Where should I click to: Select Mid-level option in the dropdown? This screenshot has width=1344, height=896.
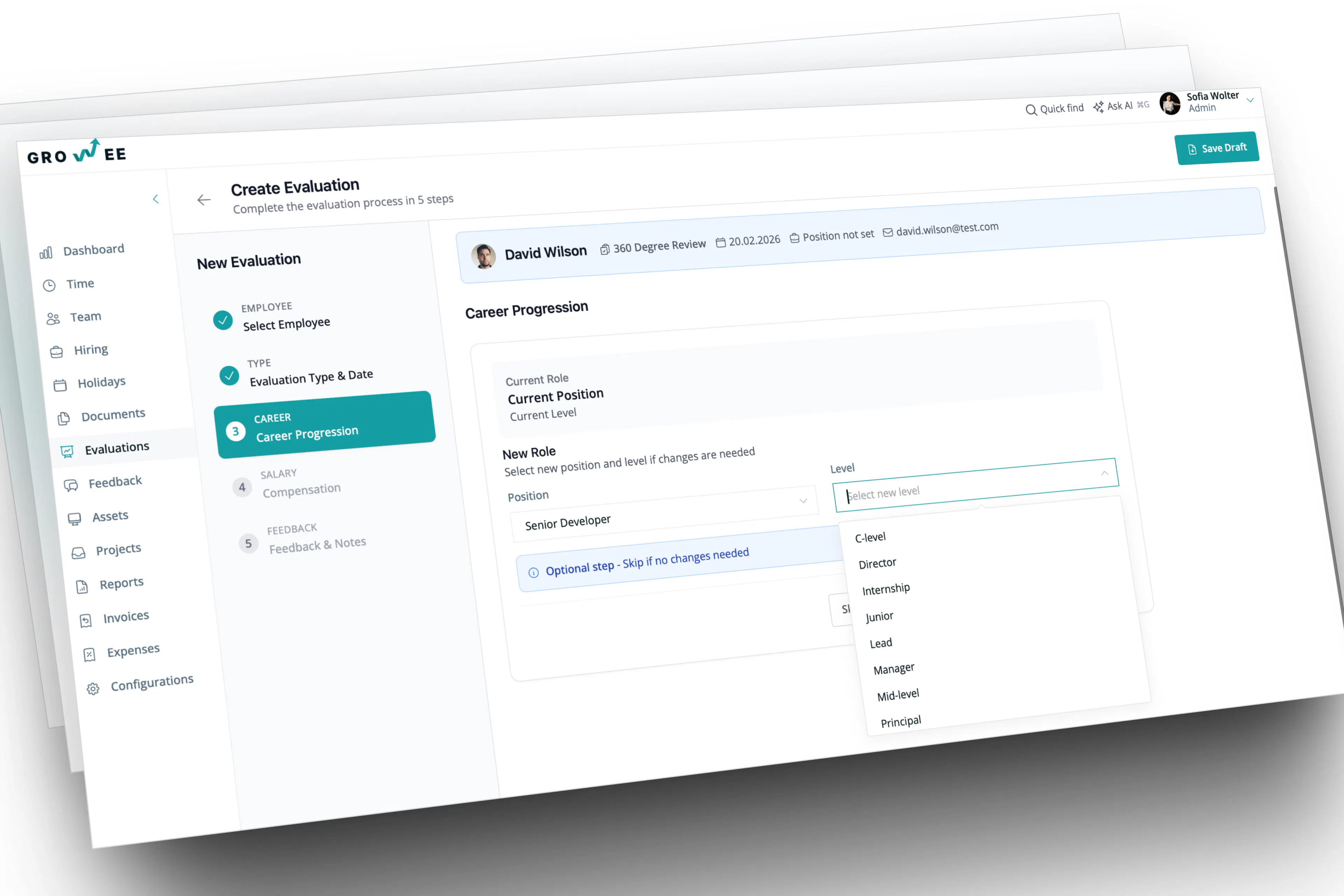pos(898,695)
